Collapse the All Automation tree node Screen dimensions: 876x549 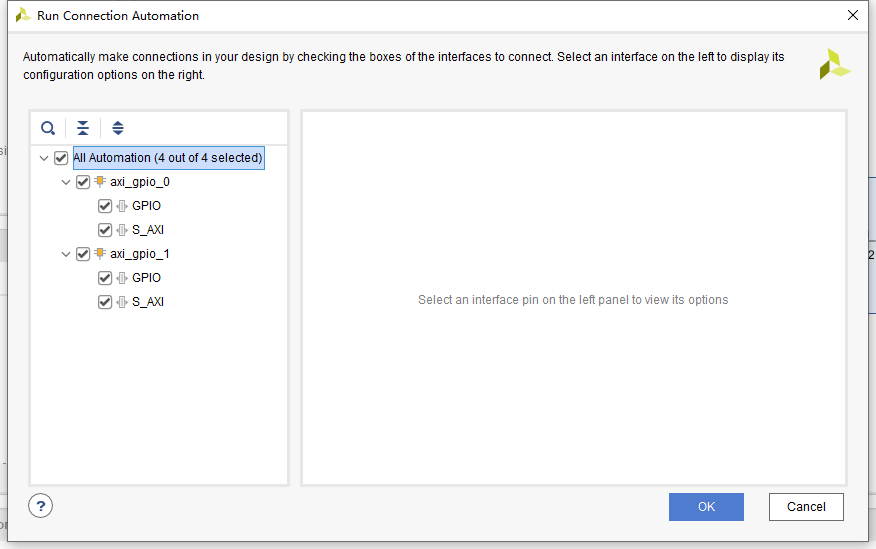pos(44,158)
